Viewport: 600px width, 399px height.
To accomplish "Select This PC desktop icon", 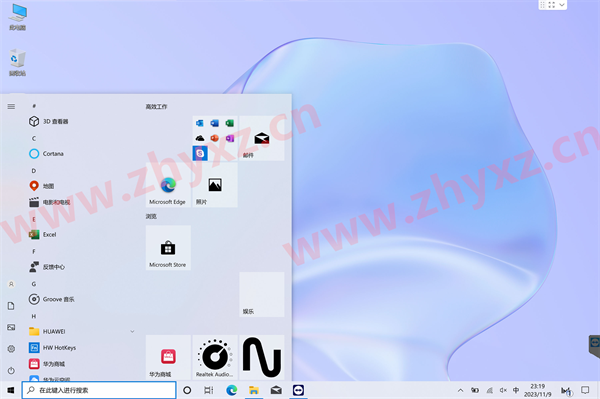I will click(x=18, y=17).
